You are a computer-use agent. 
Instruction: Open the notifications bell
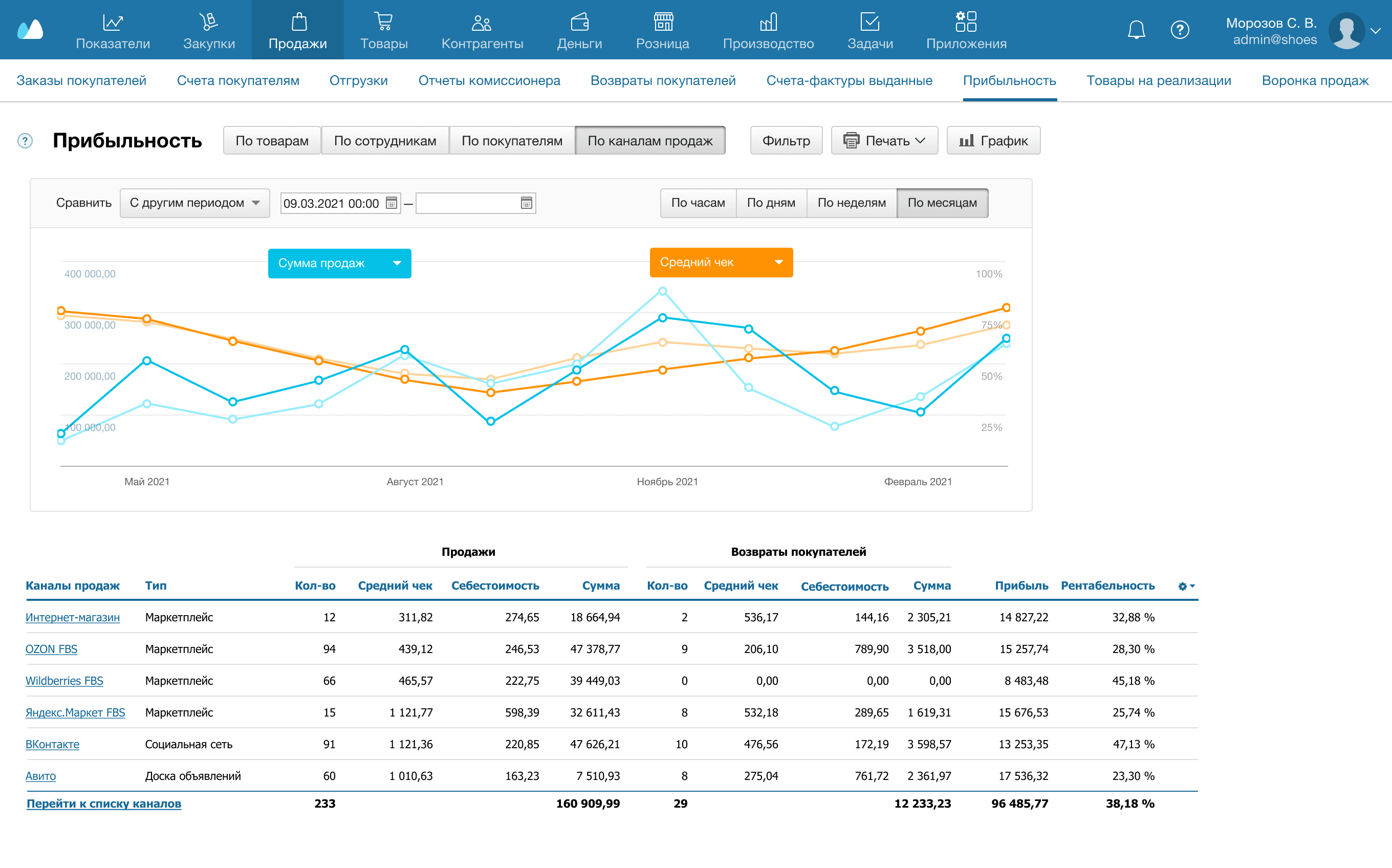(1136, 29)
